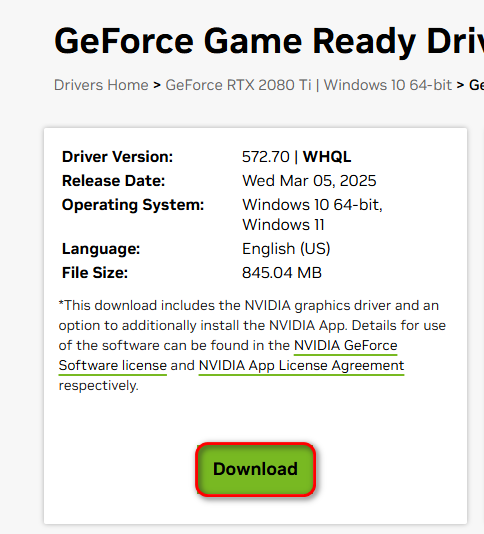Viewport: 484px width, 534px height.
Task: Click the Windows 10 64-bit operating system value
Action: pos(312,205)
